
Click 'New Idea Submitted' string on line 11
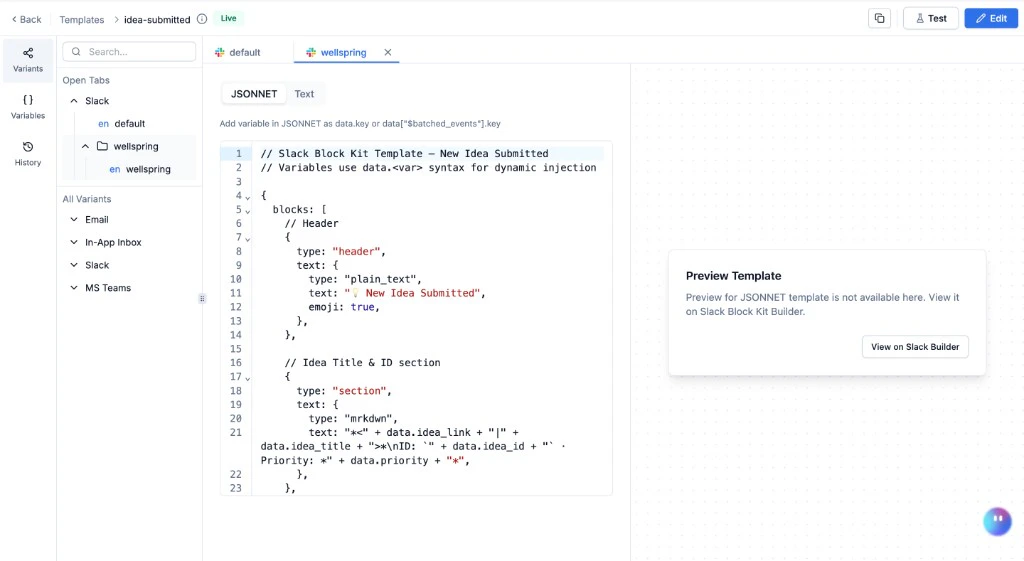click(x=412, y=293)
